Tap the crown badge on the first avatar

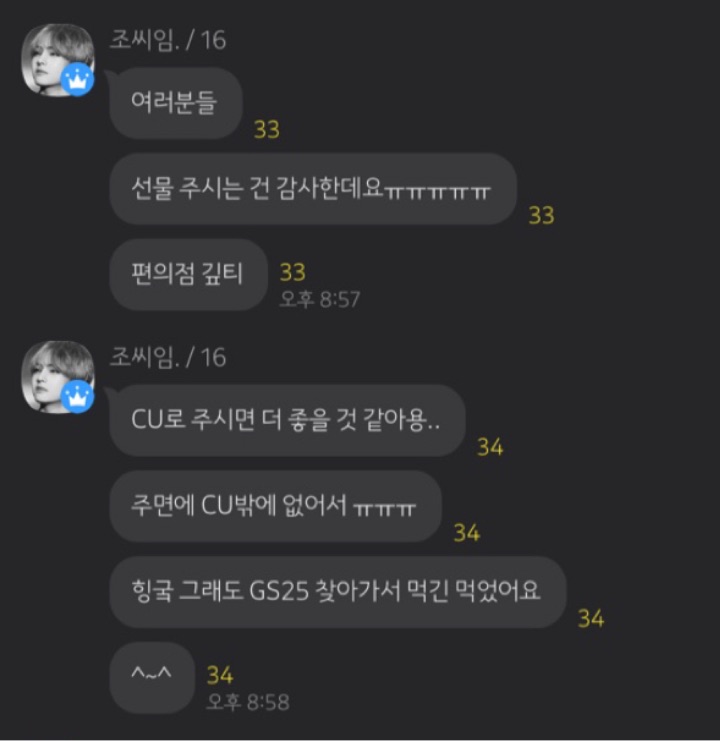pos(77,79)
